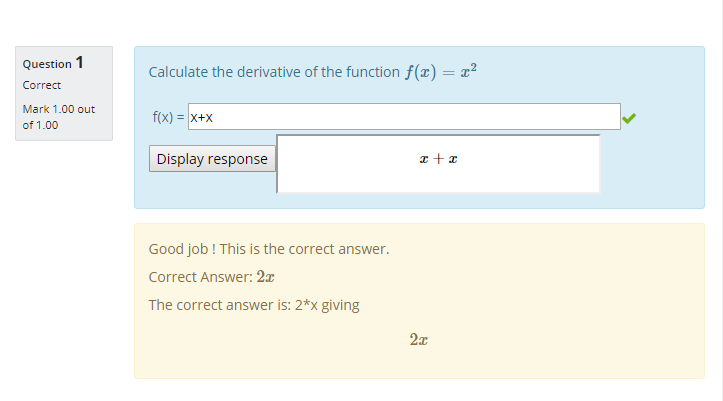Screen dimensions: 723x401
Task: Click the green correct checkmark icon
Action: pos(628,118)
